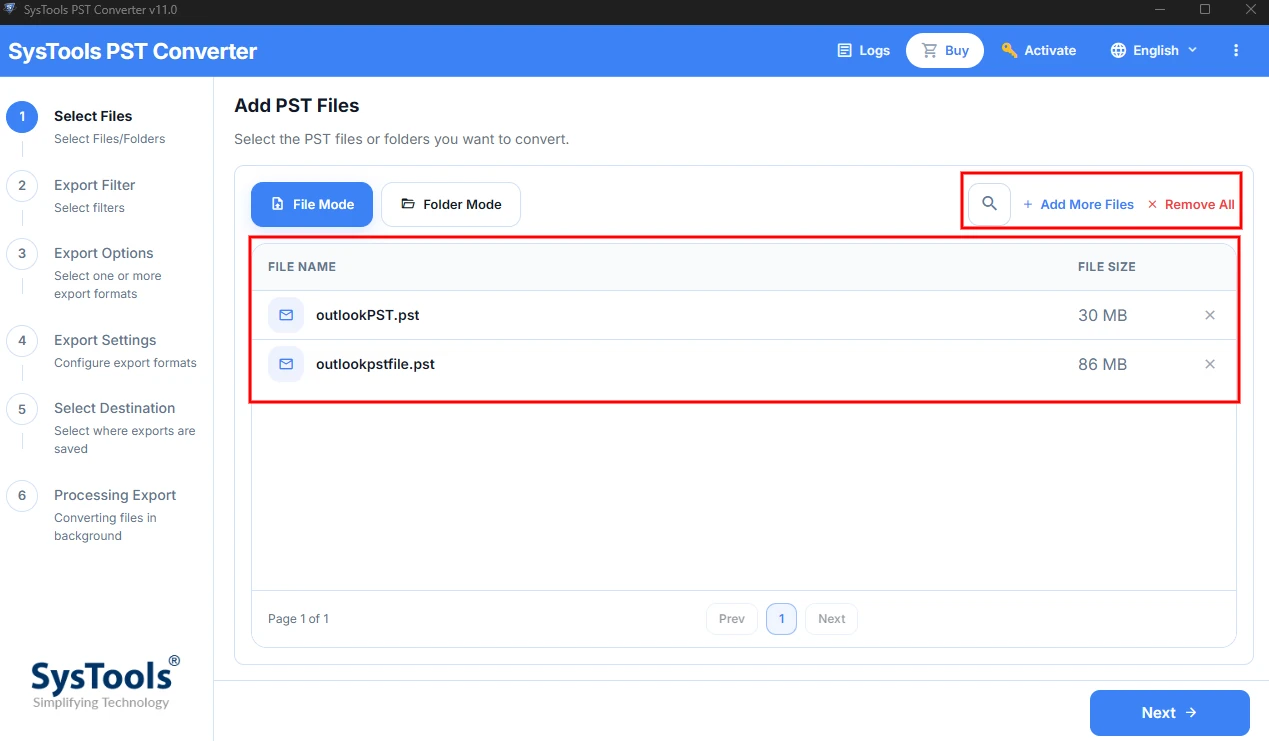
Task: Click the FILE SIZE column header
Action: [x=1106, y=267]
